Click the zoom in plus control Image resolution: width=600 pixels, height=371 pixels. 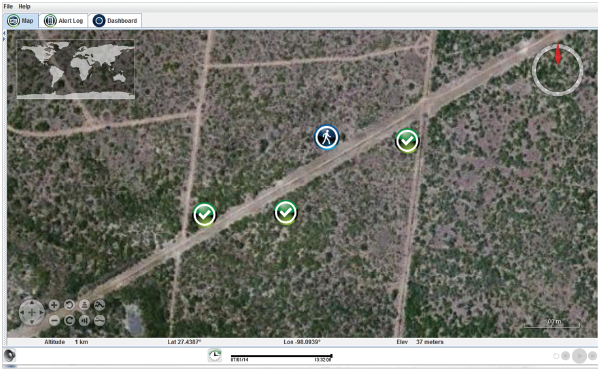click(x=54, y=305)
